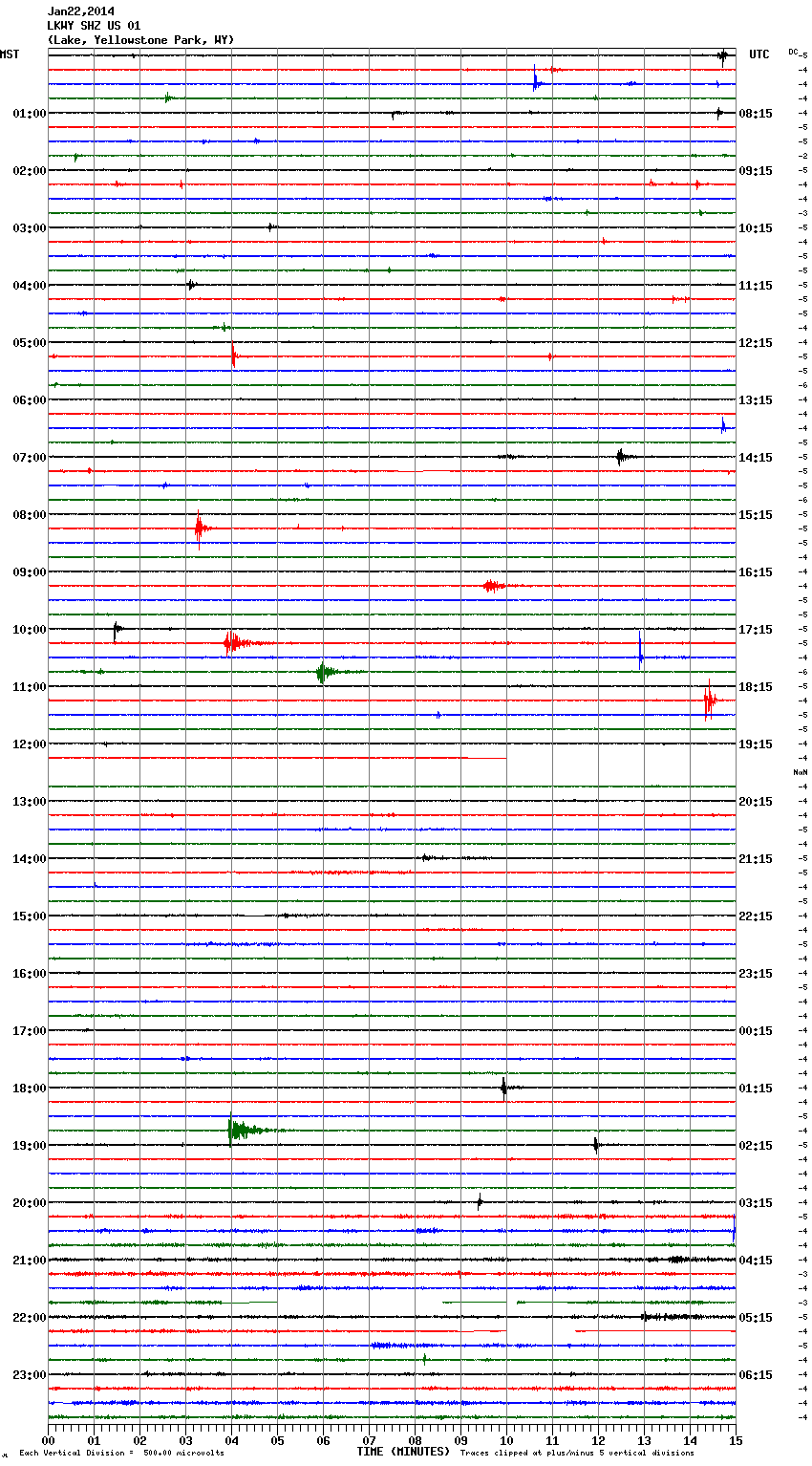
Task: Click the "Traces clipped at plus/minus 5 vertical divisions" note
Action: tap(577, 1454)
